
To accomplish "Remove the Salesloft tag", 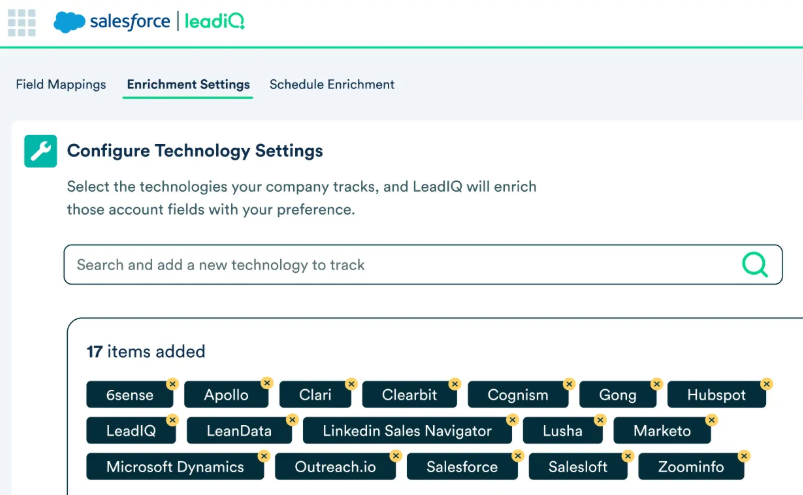I will click(x=628, y=456).
